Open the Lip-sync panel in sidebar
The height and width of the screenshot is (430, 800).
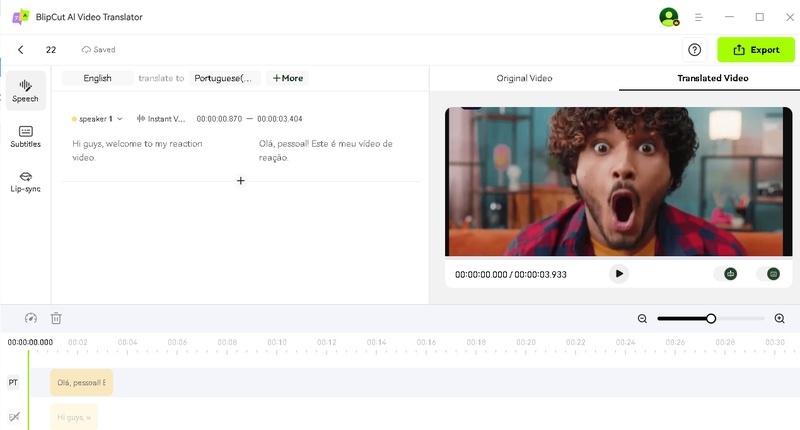point(25,181)
